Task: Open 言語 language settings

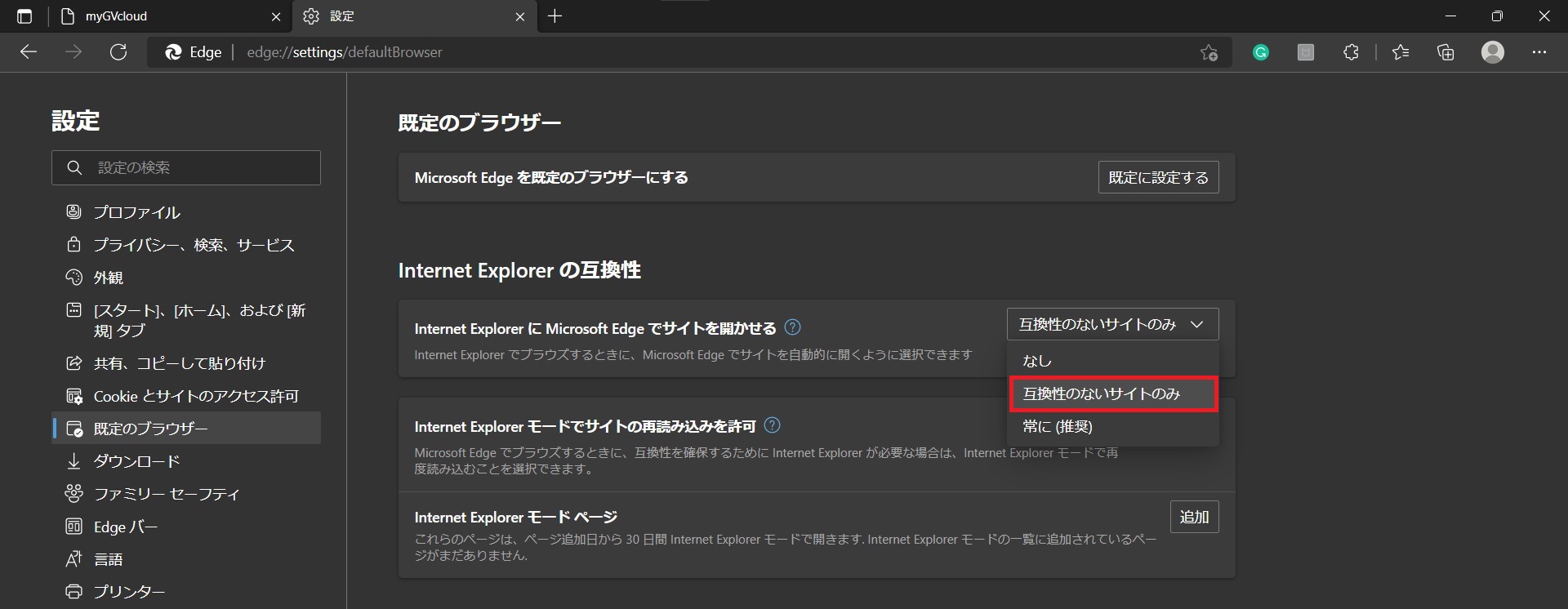Action: coord(186,559)
